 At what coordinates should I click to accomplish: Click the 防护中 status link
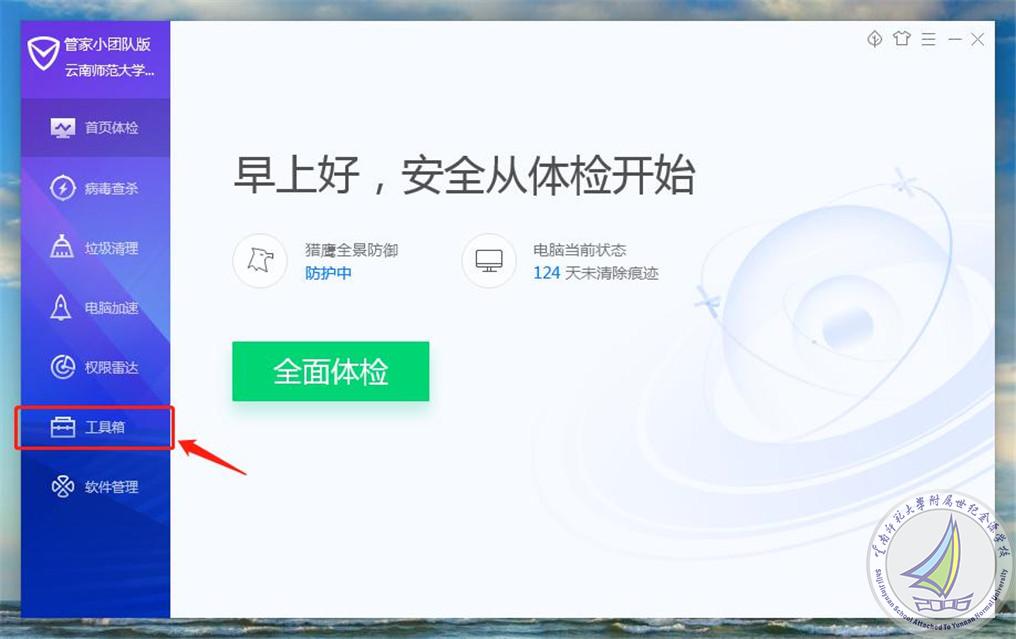coord(329,273)
